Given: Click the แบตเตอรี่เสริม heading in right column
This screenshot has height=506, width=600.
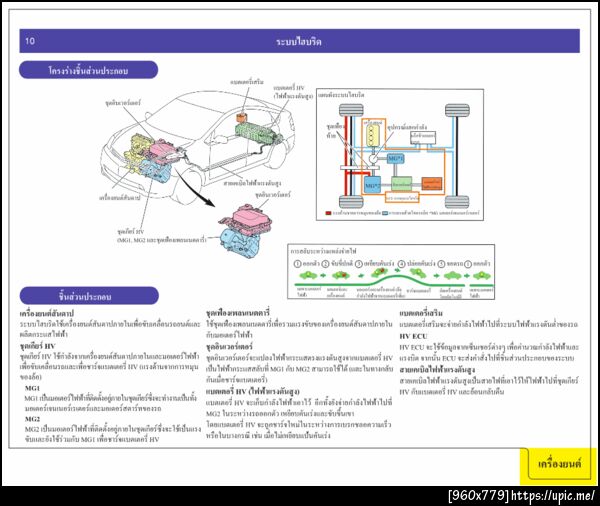Looking at the screenshot, I should pos(421,313).
